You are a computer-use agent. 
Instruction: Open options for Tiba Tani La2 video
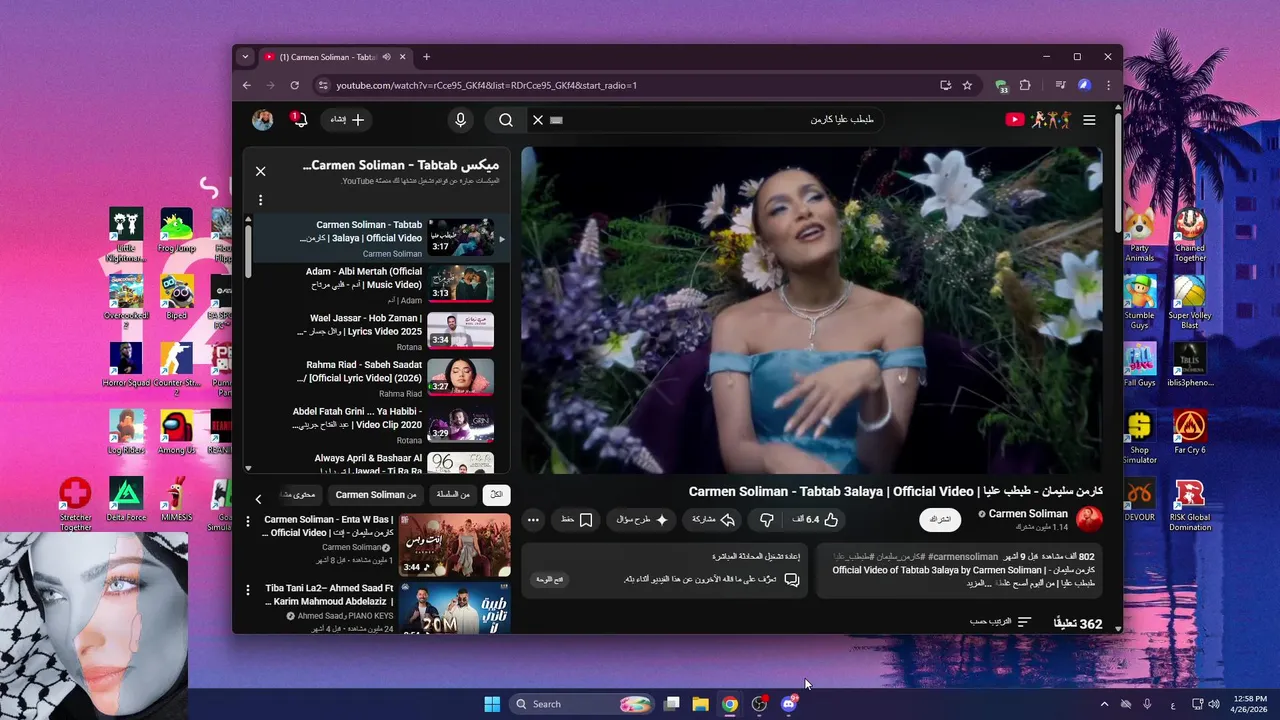[x=248, y=590]
